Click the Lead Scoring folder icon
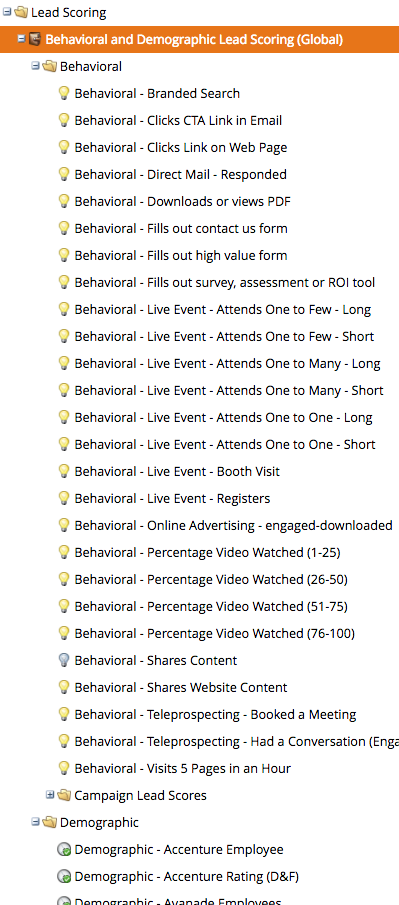 [x=21, y=12]
